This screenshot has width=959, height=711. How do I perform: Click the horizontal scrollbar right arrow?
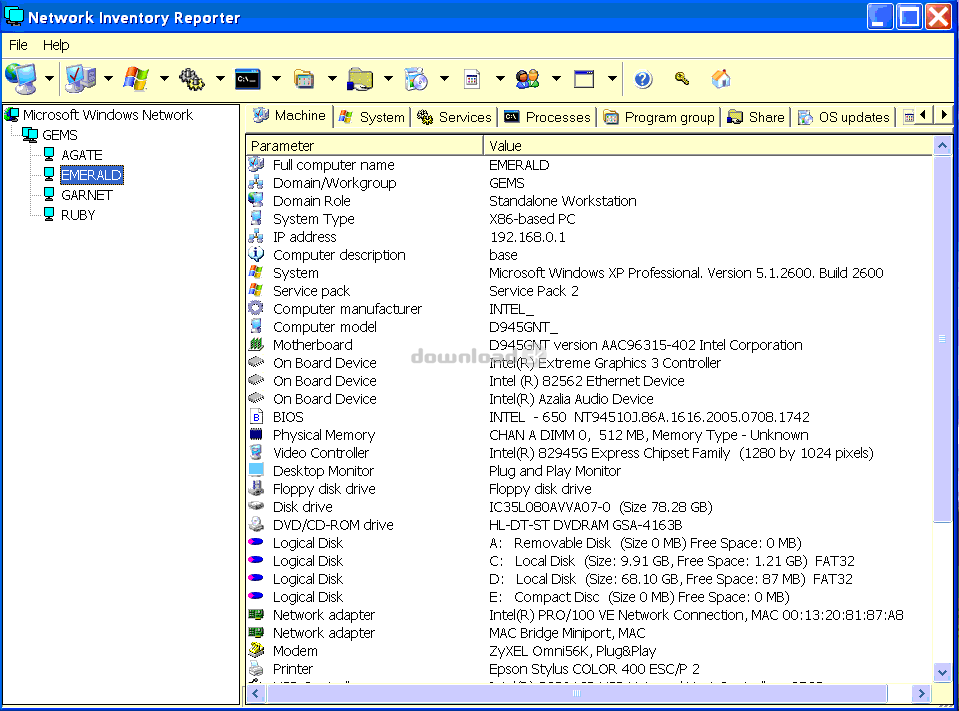[x=921, y=693]
